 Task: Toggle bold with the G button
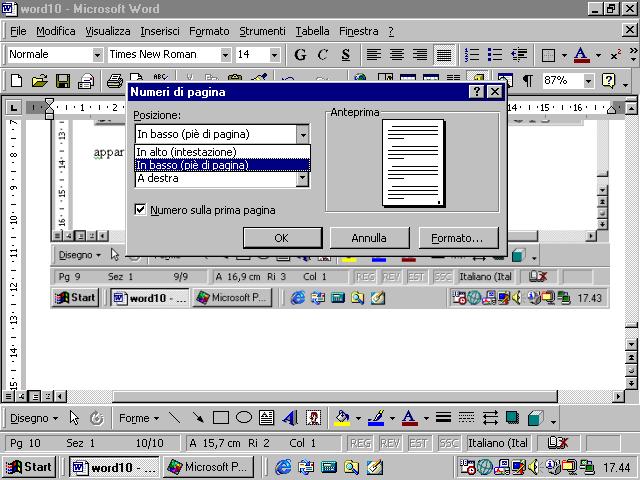tap(300, 54)
